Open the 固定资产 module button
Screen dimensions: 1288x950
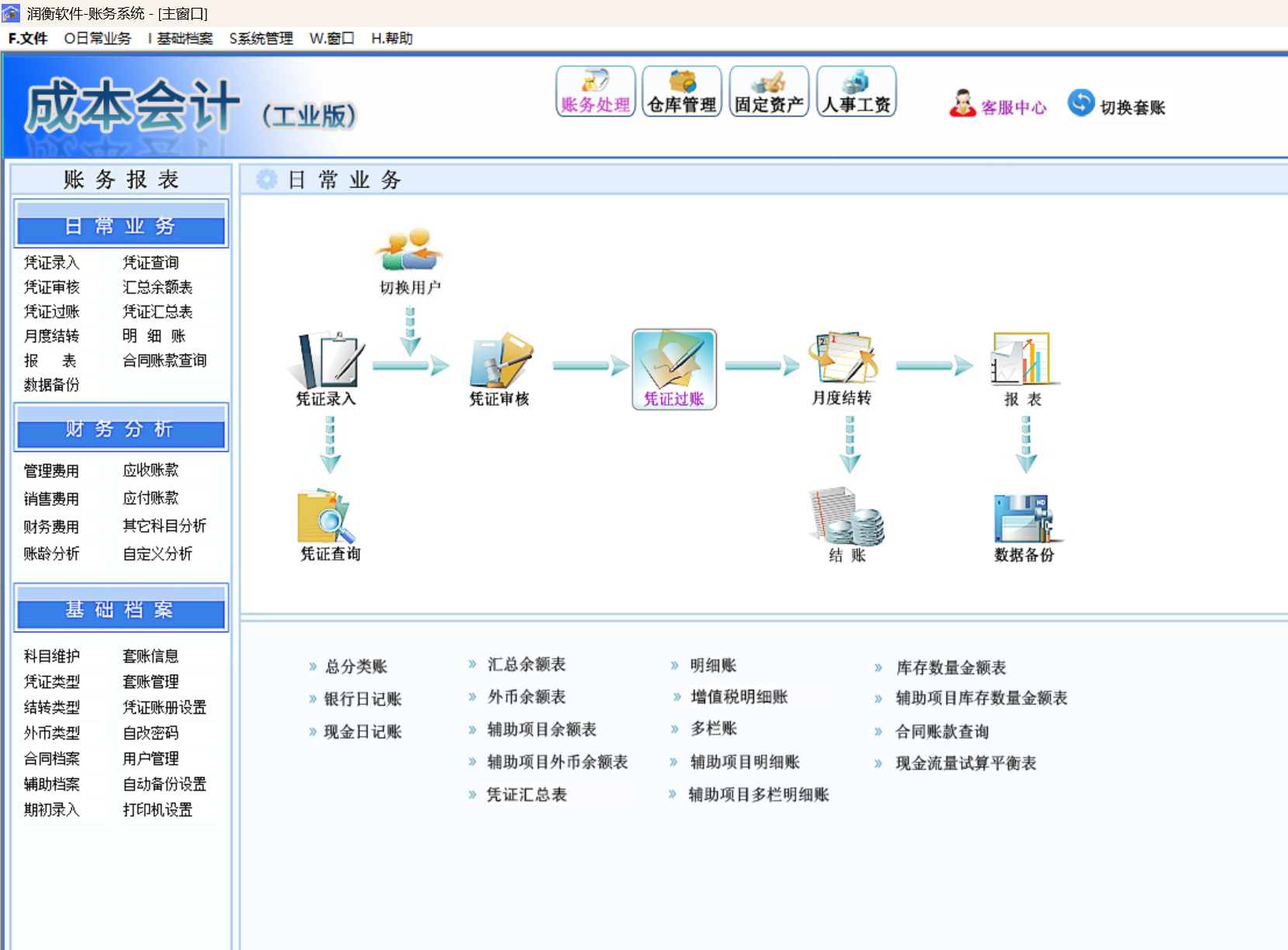pos(769,92)
